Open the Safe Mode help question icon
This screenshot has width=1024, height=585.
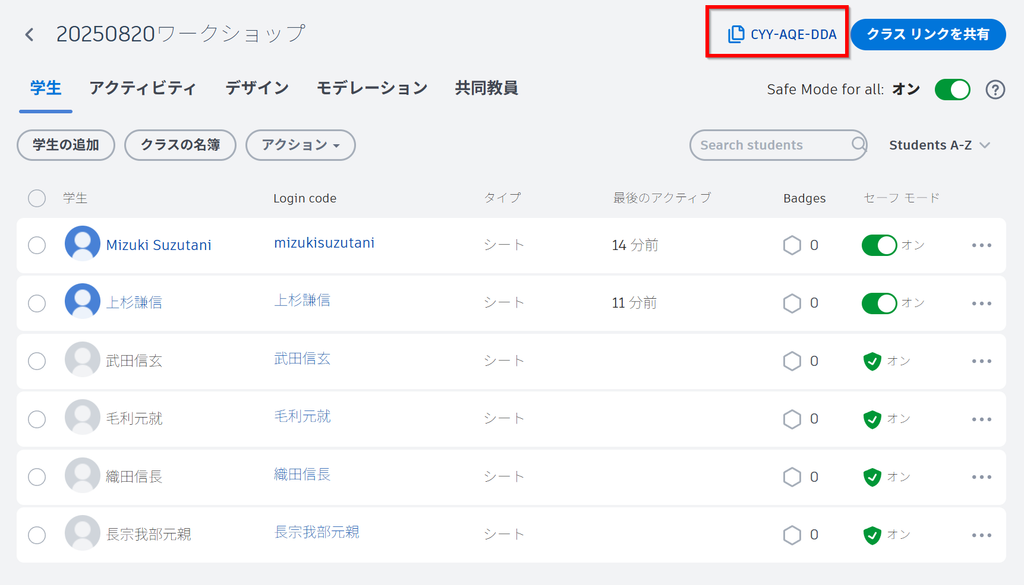(x=995, y=90)
